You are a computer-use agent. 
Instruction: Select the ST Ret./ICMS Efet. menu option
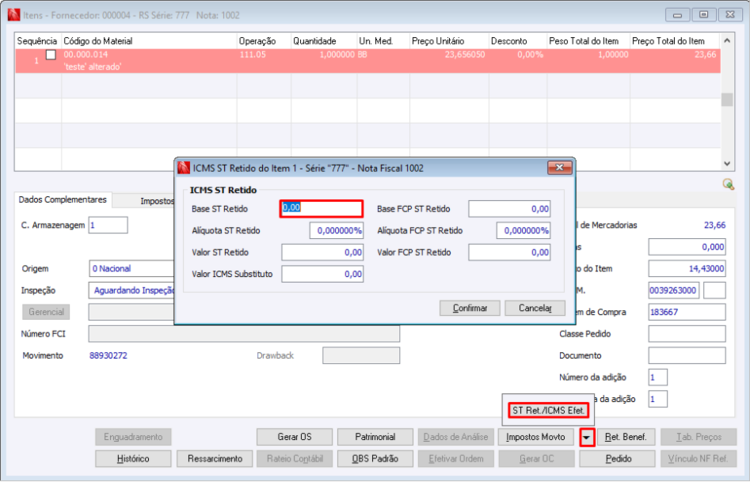pyautogui.click(x=549, y=410)
